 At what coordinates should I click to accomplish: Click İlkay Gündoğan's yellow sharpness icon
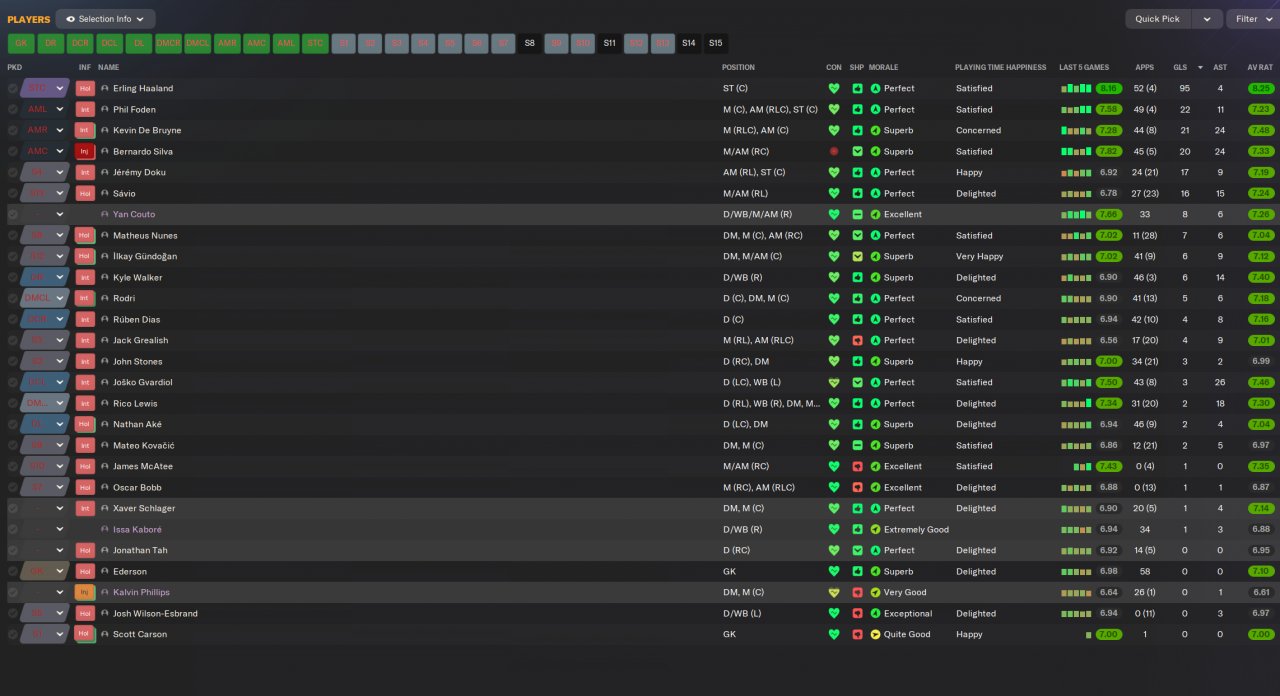click(x=857, y=256)
